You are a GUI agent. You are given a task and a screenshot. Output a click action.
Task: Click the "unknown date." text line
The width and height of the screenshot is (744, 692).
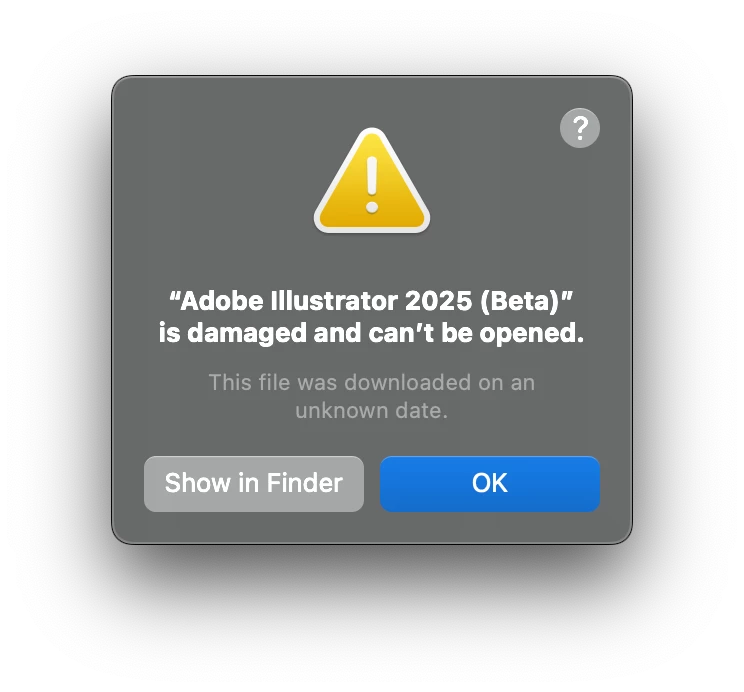(x=372, y=411)
